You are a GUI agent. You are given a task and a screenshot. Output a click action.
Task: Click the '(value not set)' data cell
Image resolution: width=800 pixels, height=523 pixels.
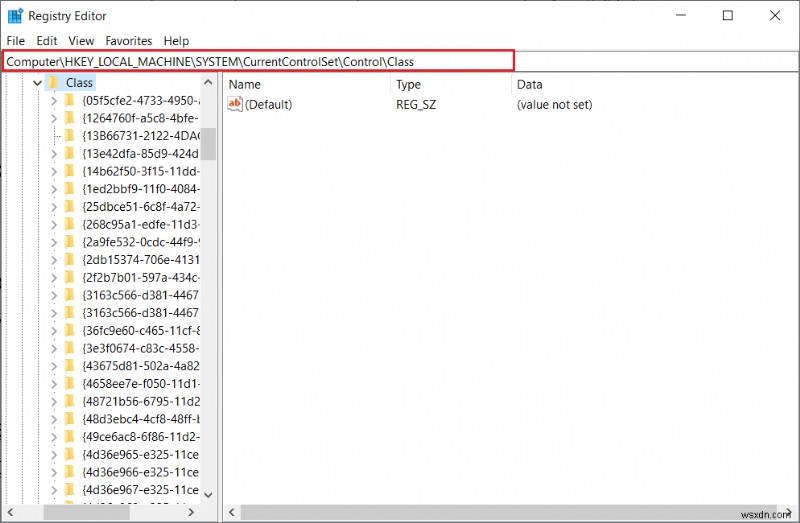coord(555,105)
